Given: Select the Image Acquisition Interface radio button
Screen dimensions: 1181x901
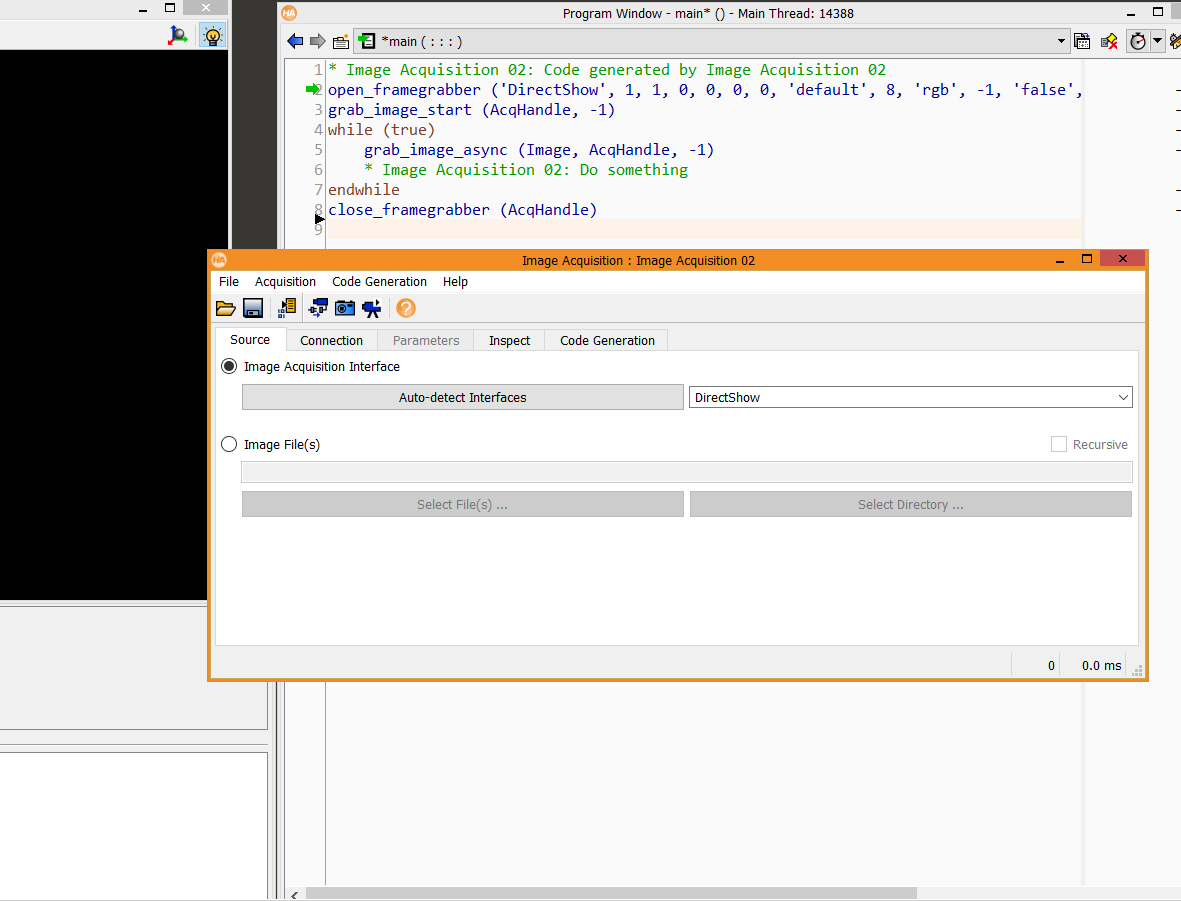Looking at the screenshot, I should click(229, 366).
